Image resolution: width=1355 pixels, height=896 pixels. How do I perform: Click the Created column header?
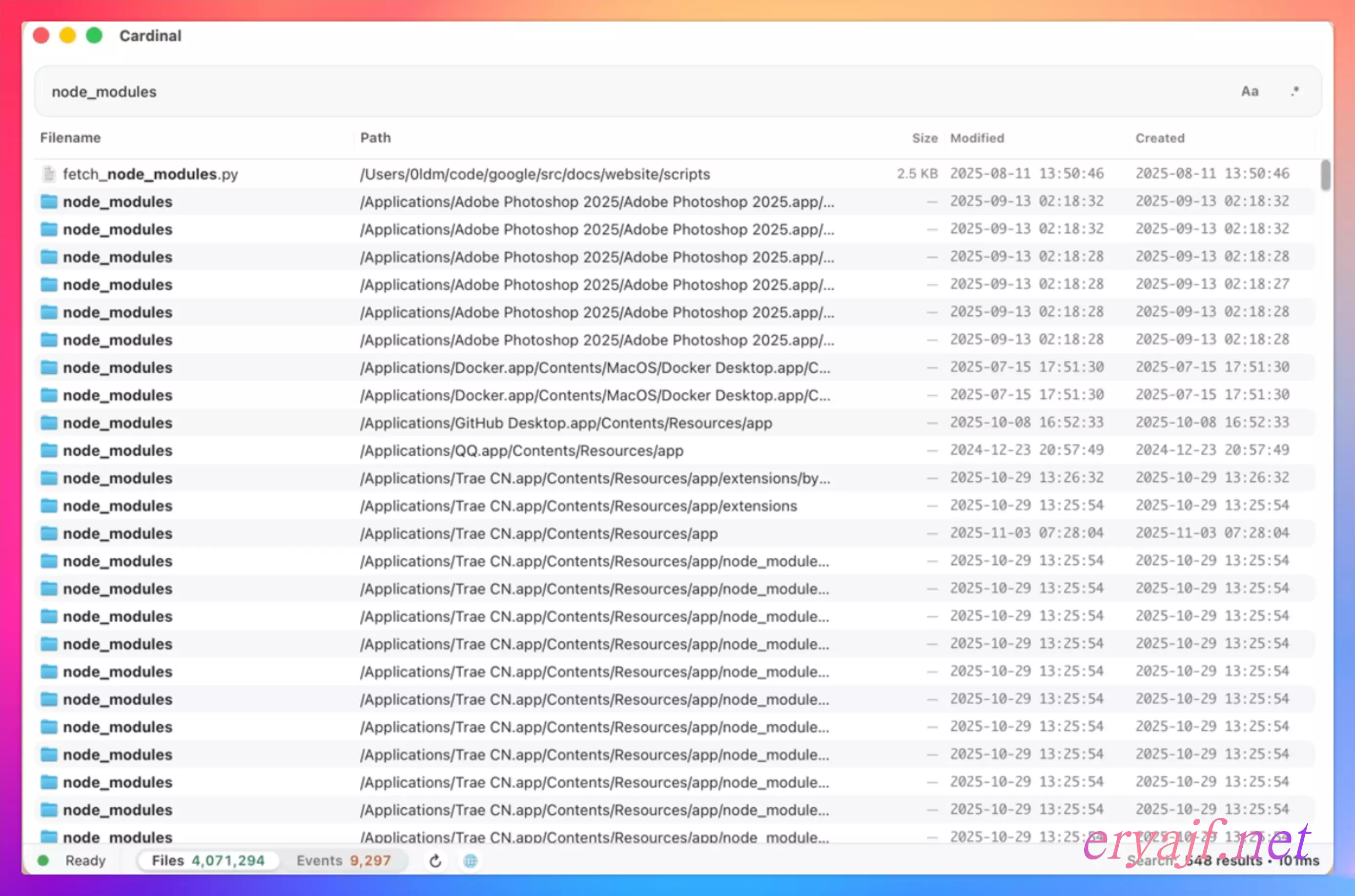1160,138
